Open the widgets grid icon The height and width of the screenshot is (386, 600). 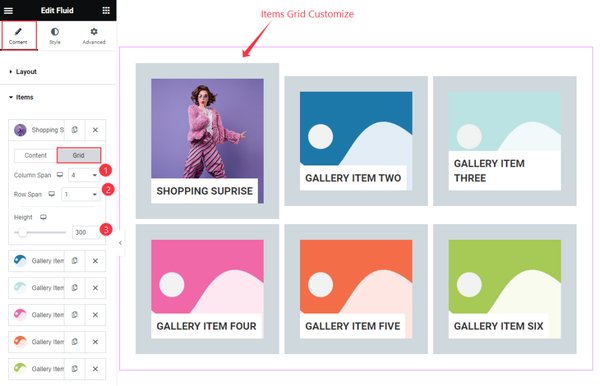coord(106,11)
